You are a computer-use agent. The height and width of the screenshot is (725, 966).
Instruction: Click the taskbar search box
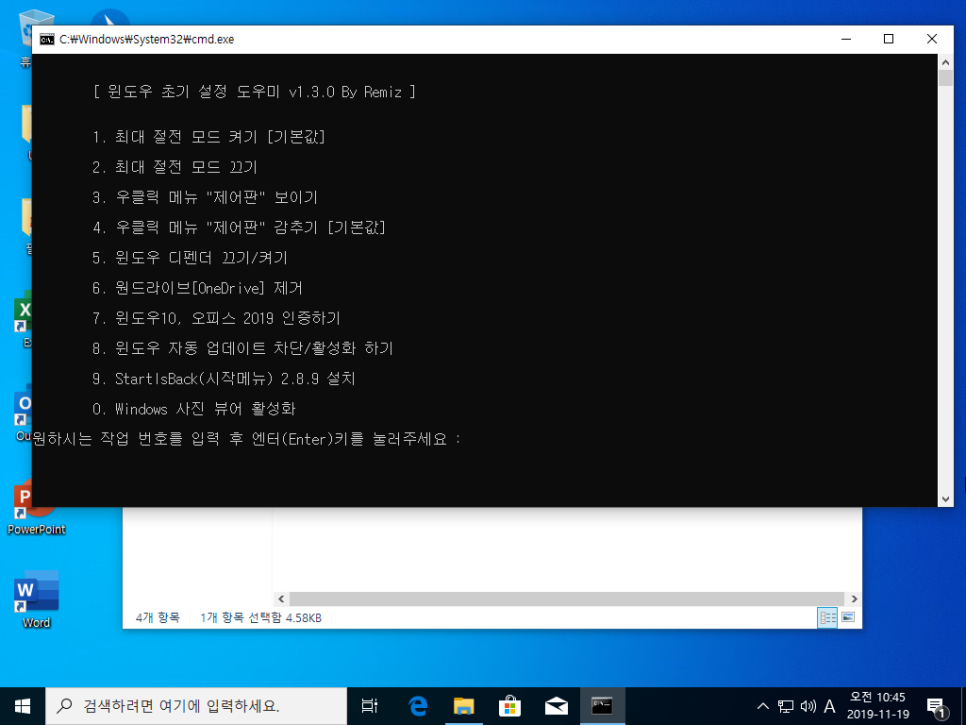[196, 706]
